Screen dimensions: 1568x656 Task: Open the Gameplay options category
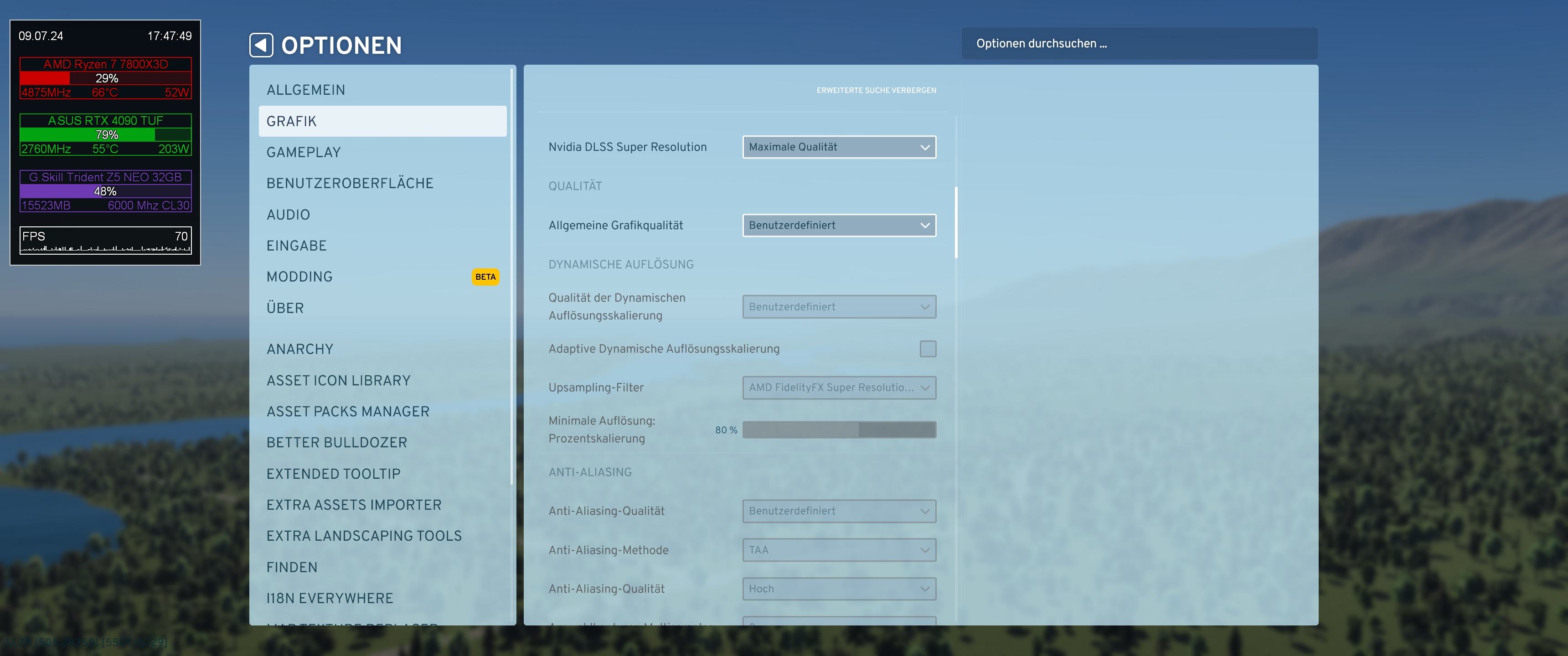303,152
